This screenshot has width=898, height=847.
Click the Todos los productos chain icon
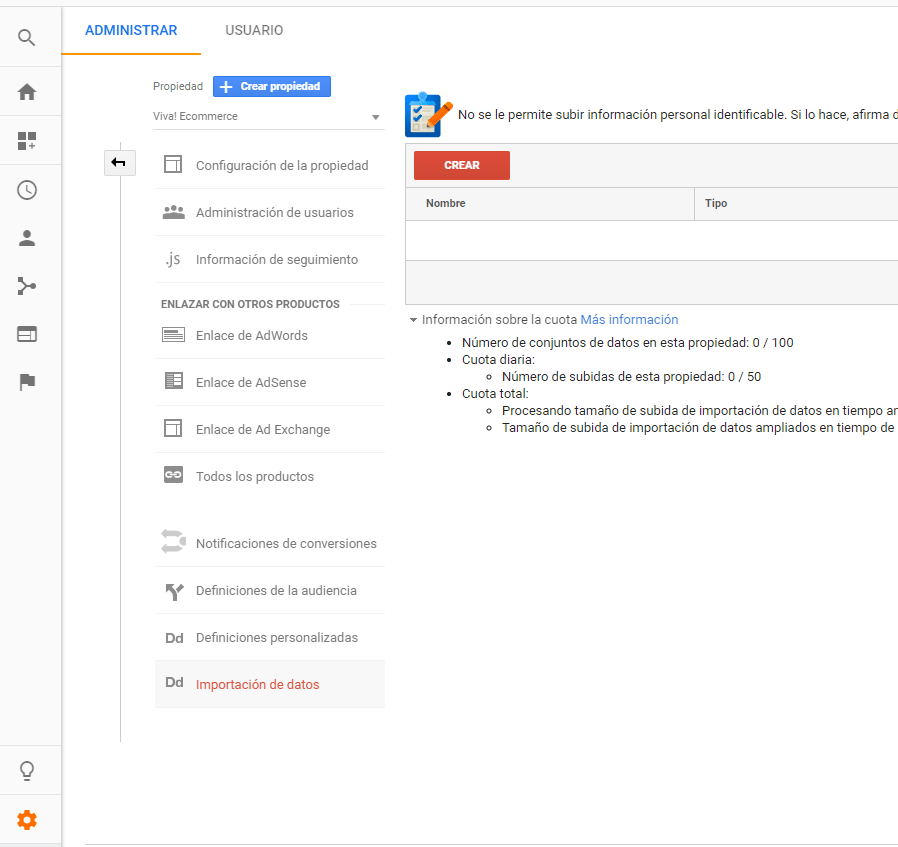point(174,475)
